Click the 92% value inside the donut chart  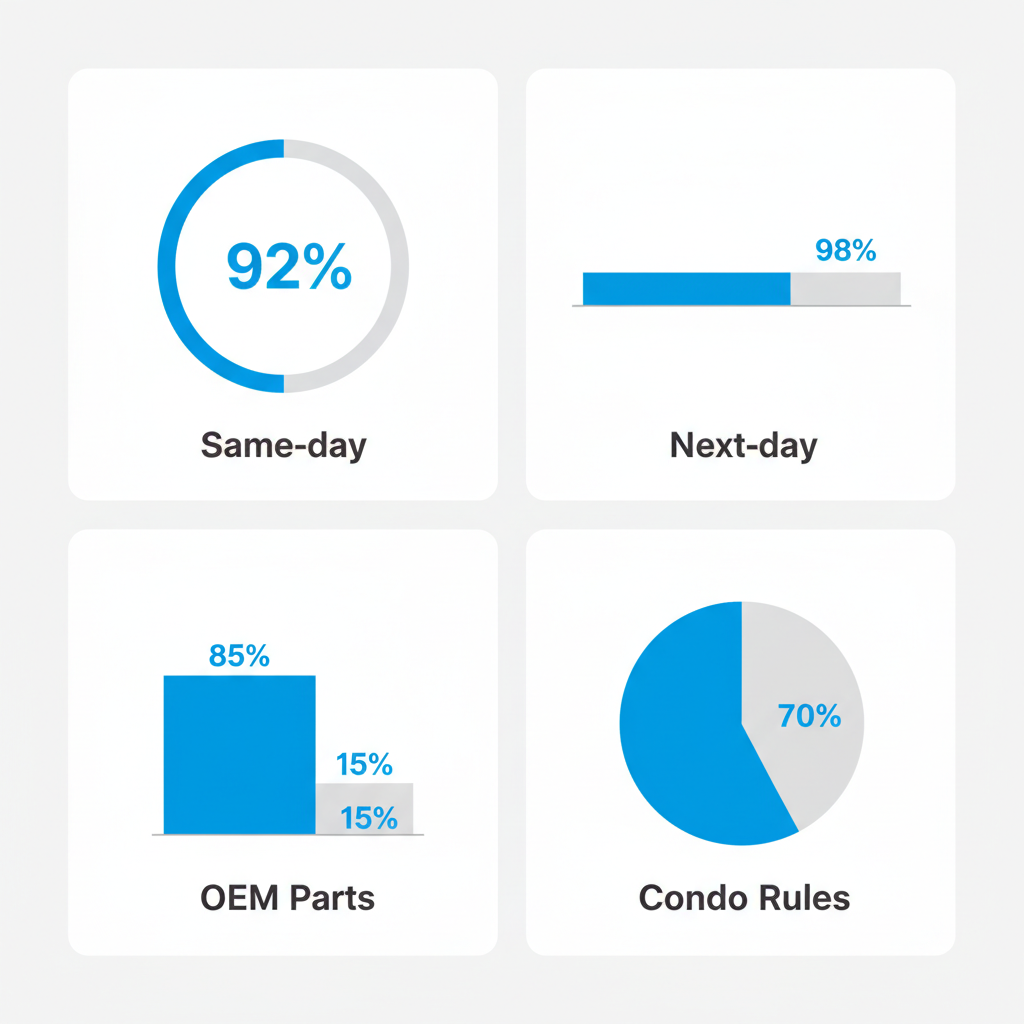289,266
